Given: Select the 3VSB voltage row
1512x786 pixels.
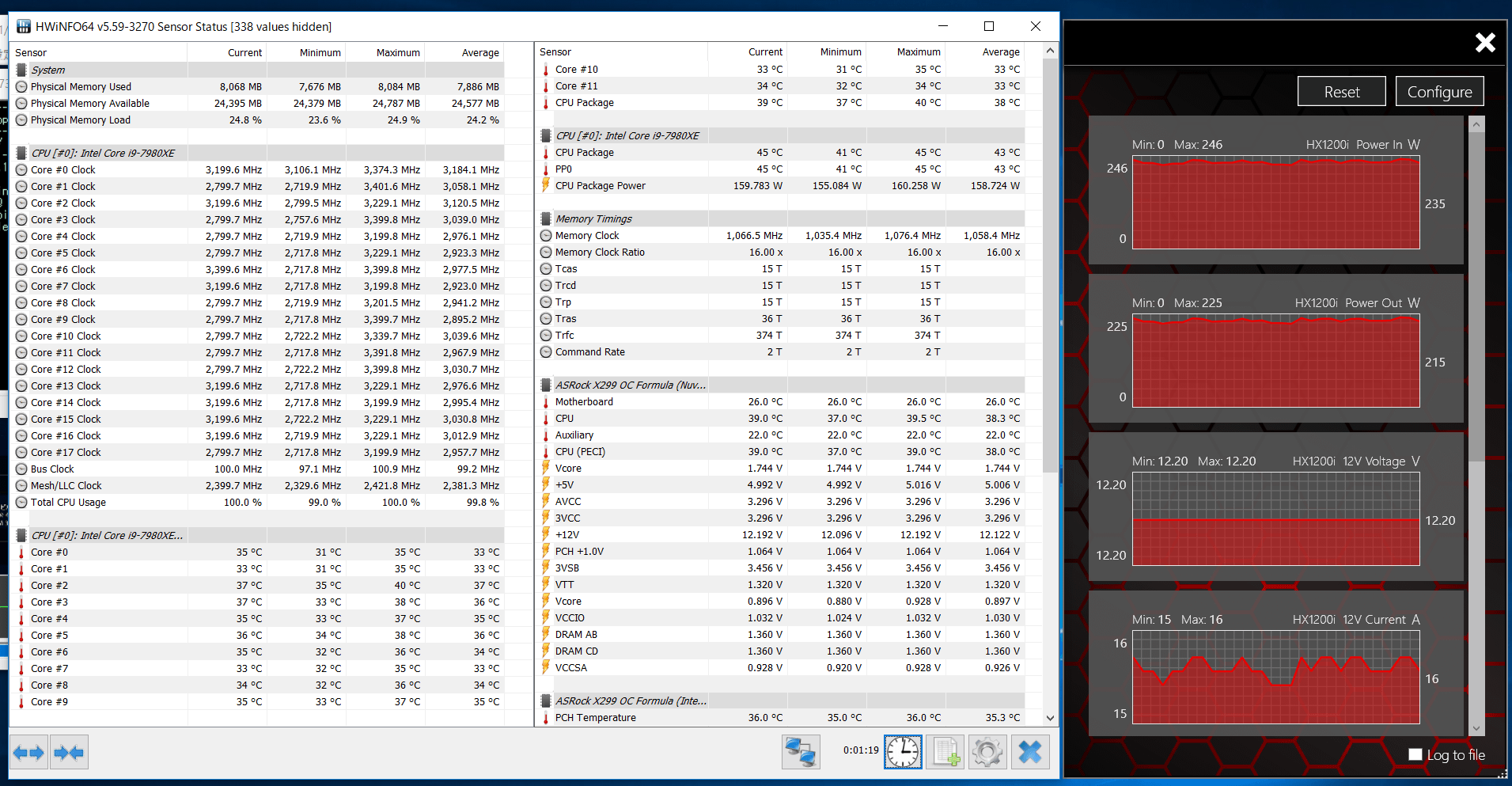Looking at the screenshot, I should pyautogui.click(x=781, y=568).
